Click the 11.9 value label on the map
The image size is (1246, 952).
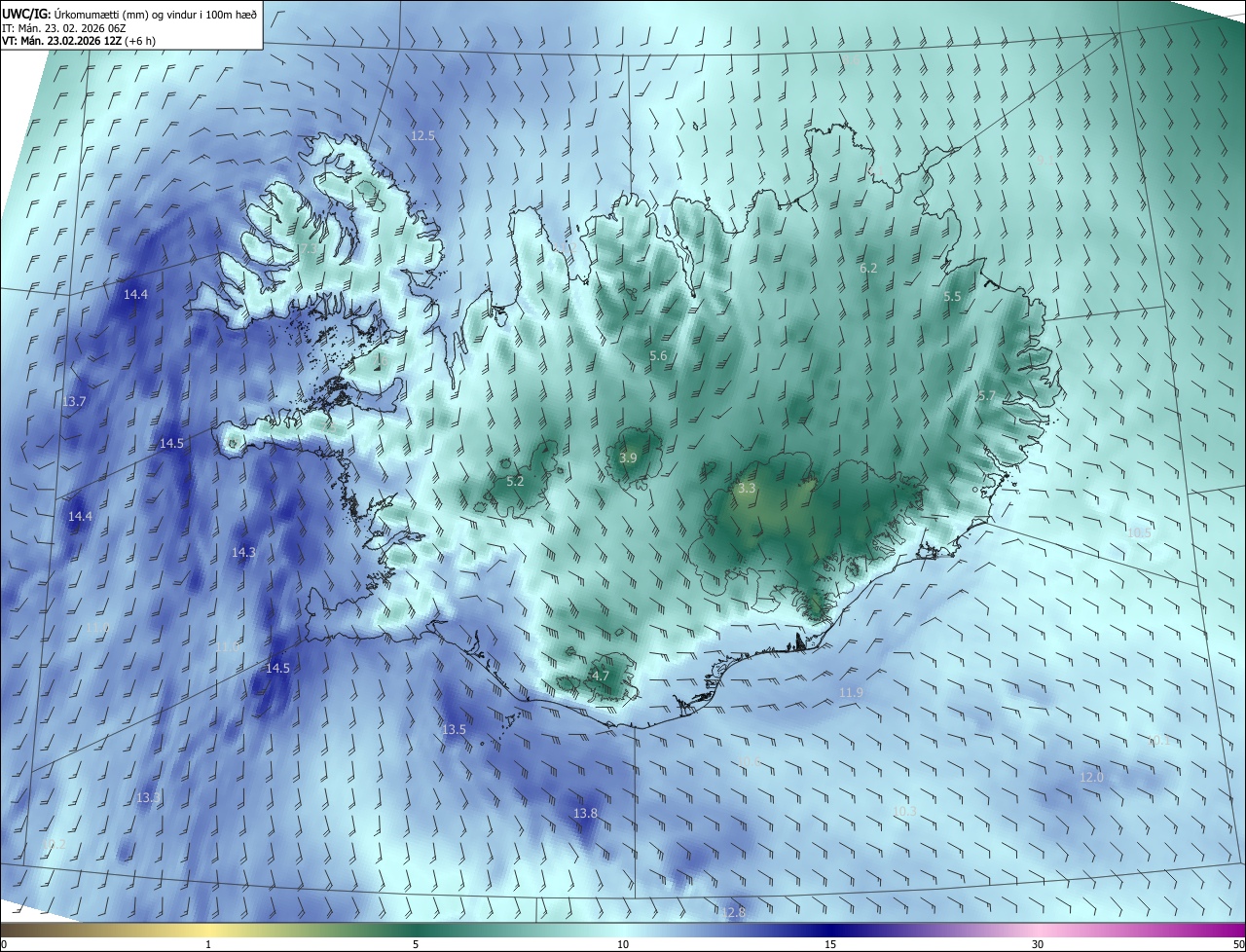click(851, 692)
